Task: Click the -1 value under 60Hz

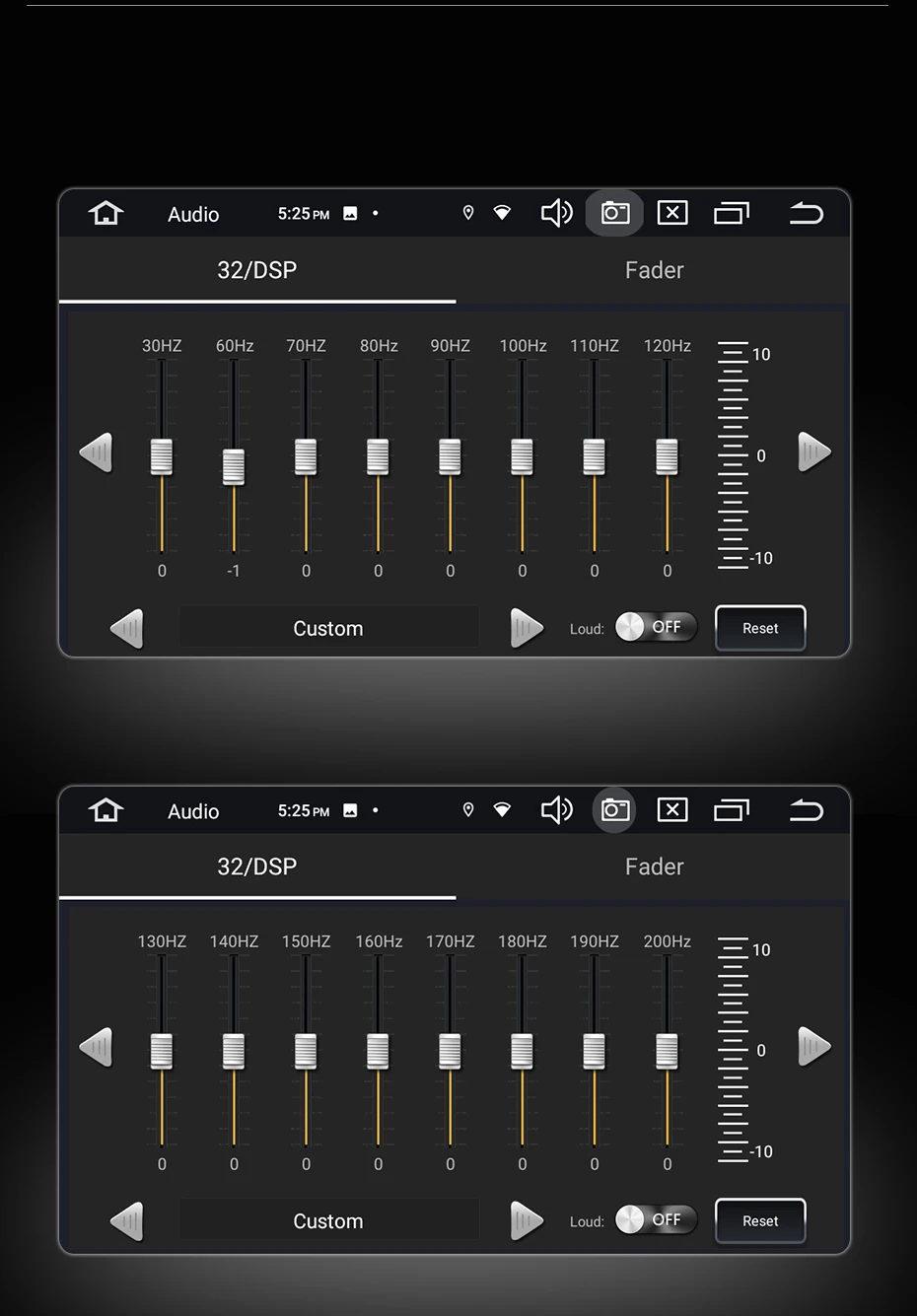Action: point(234,571)
